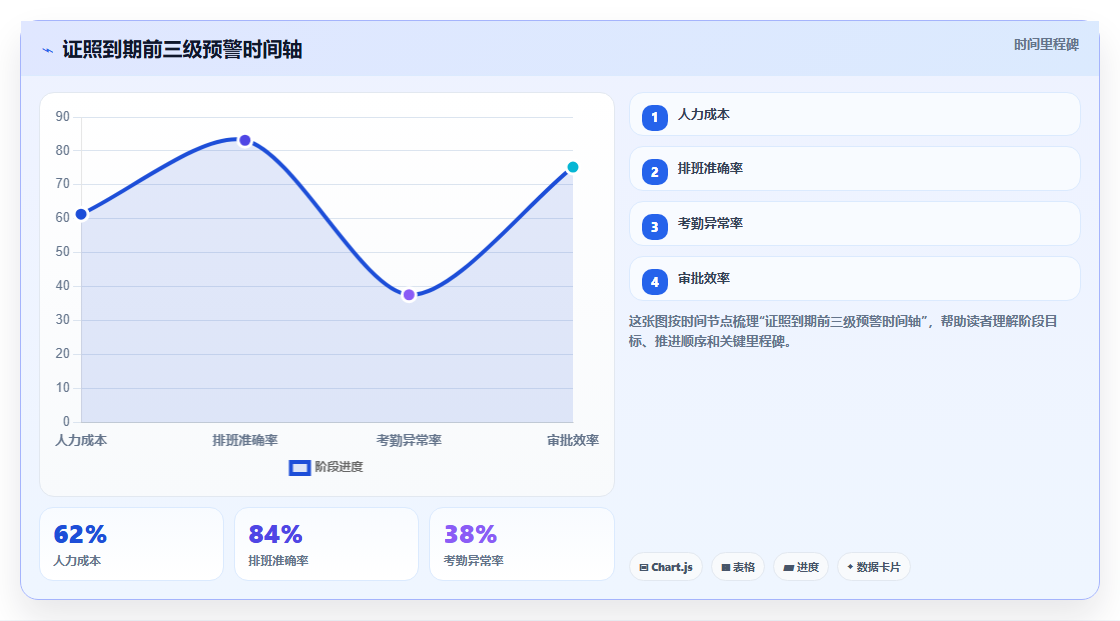This screenshot has height=621, width=1120.
Task: Click the 人力成本 data point on chart
Action: [81, 214]
